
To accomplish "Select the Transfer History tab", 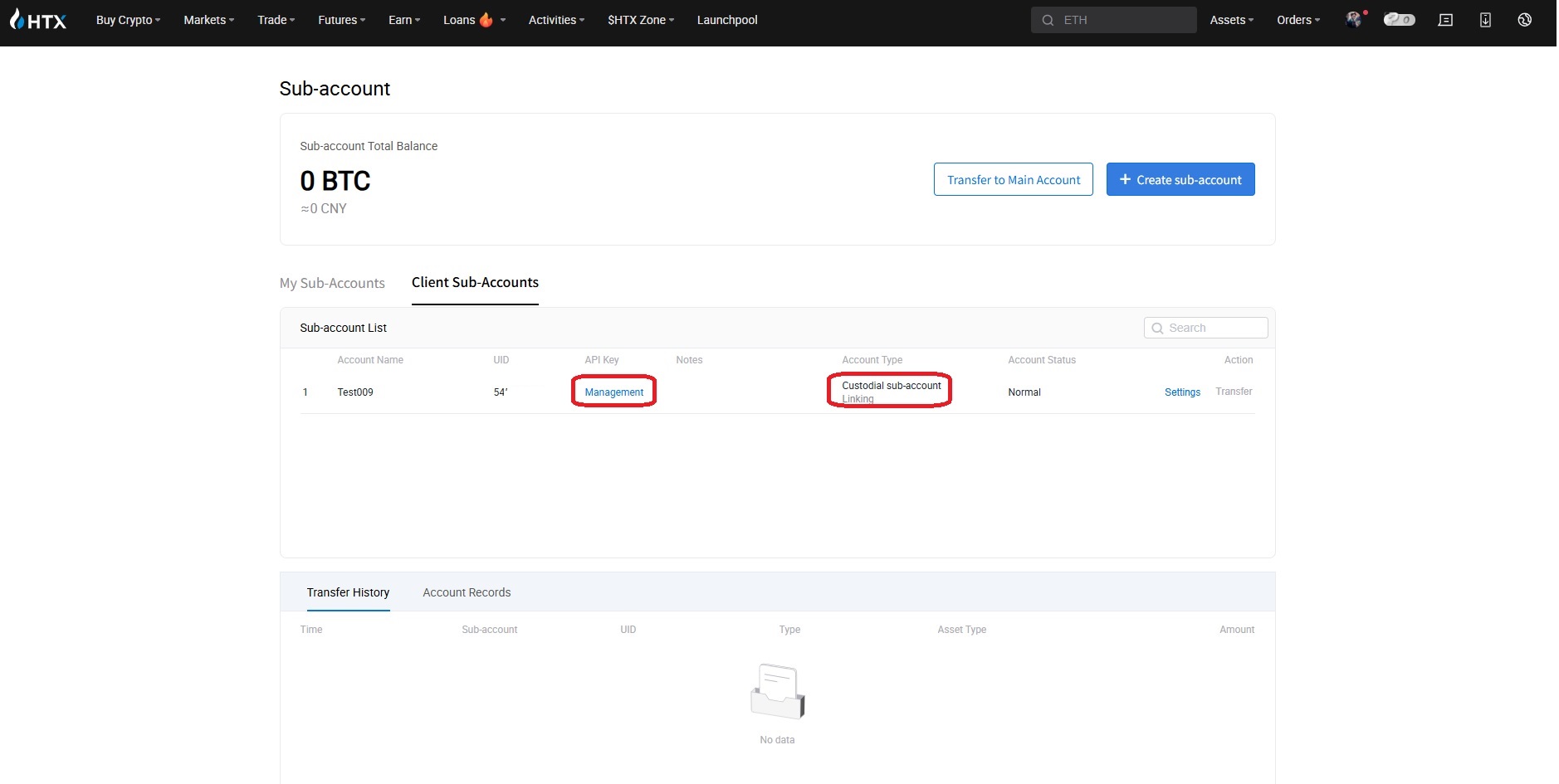I will click(x=348, y=592).
